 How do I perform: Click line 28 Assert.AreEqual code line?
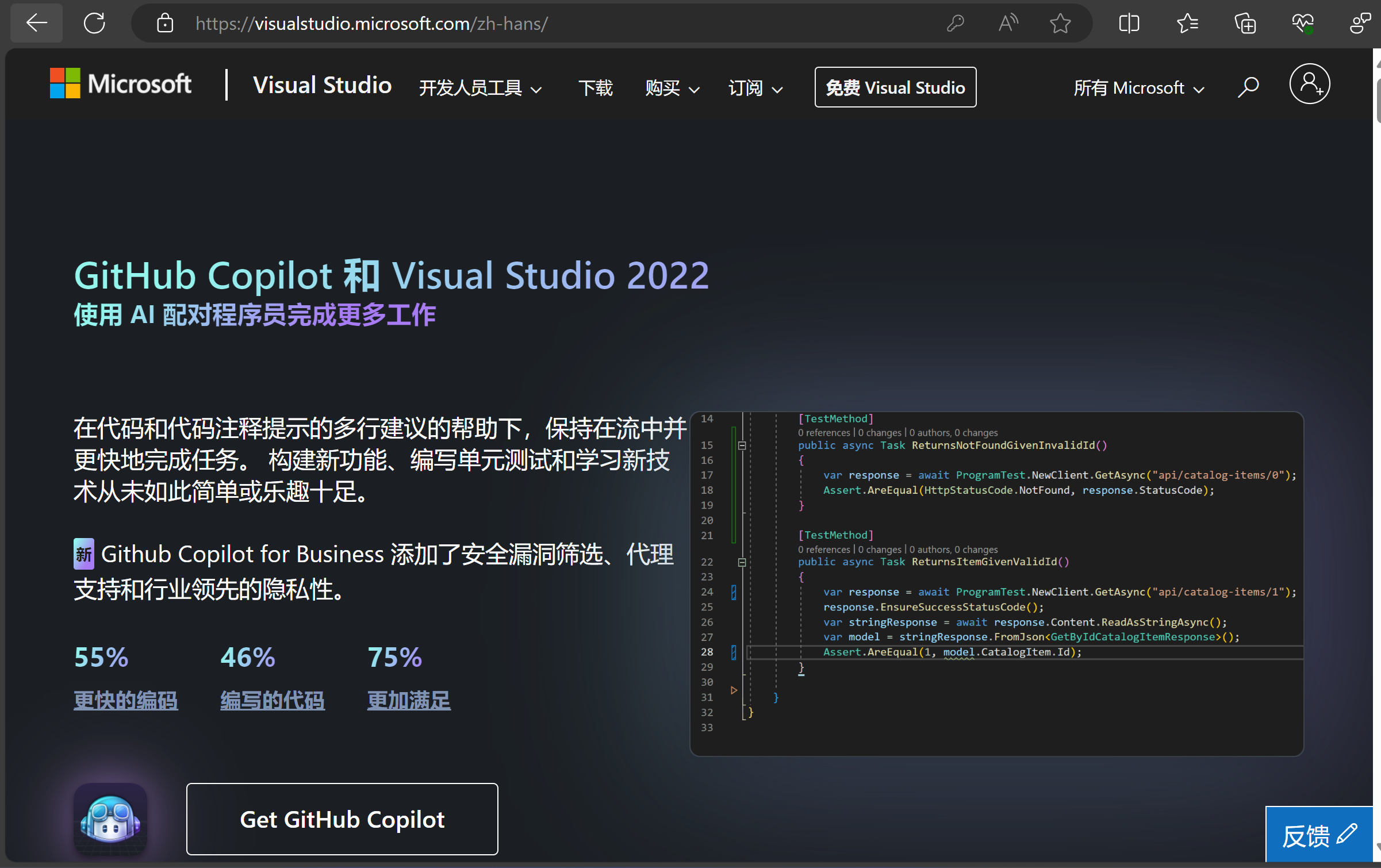[x=952, y=652]
